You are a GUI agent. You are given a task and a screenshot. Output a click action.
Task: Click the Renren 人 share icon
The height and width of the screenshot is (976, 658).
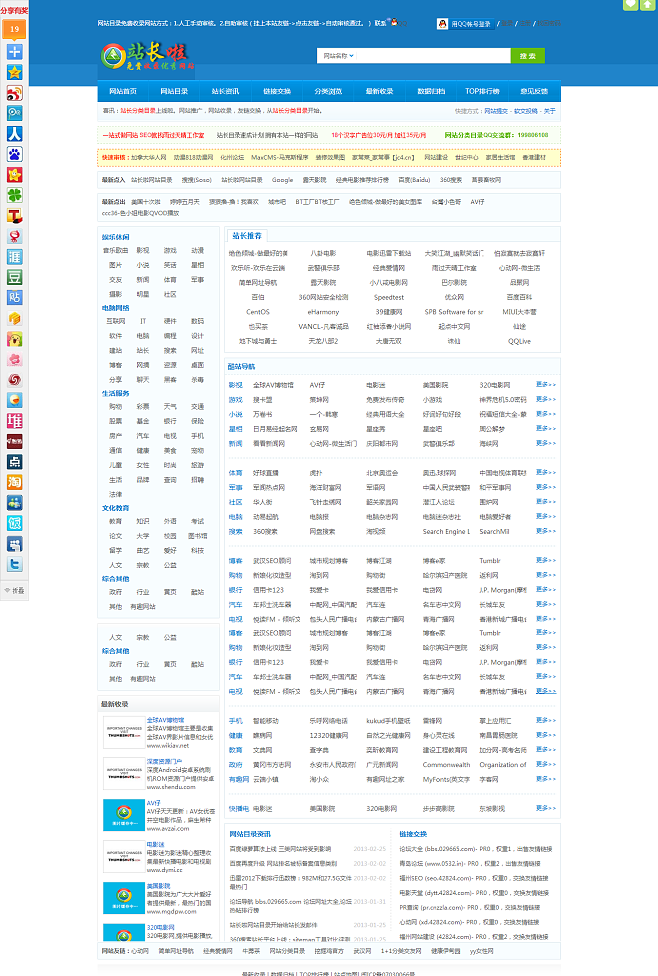pyautogui.click(x=14, y=134)
